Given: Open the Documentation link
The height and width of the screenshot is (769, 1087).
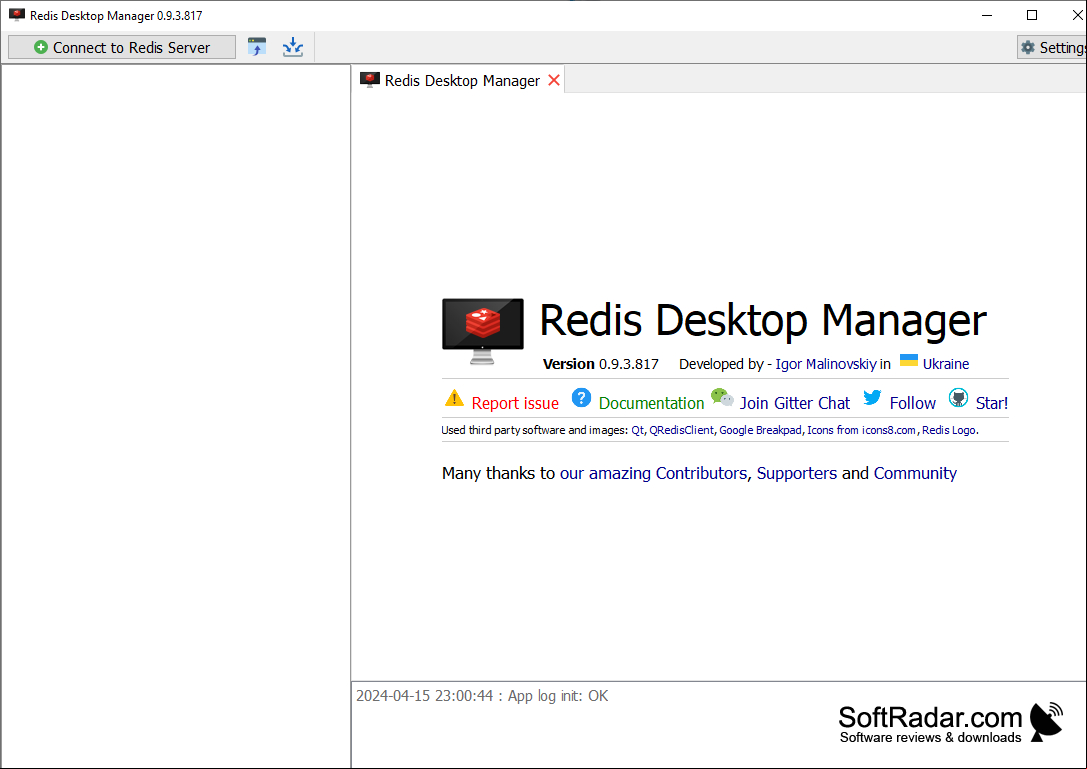Looking at the screenshot, I should click(651, 403).
